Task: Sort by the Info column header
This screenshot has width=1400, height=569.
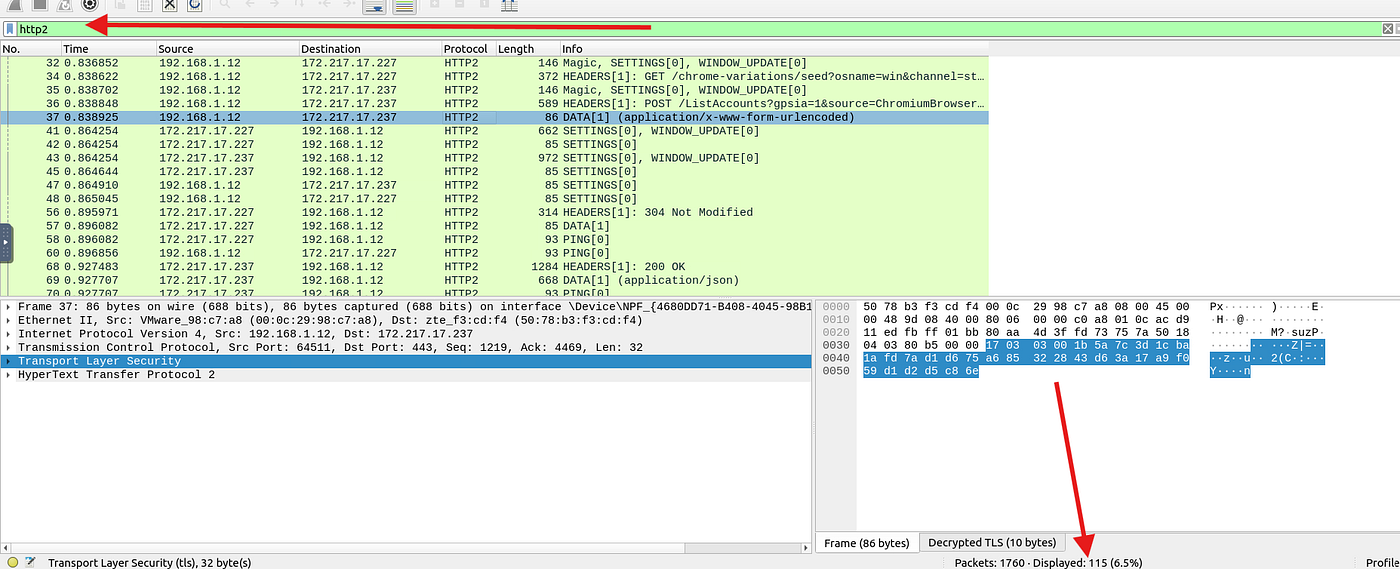Action: click(773, 49)
